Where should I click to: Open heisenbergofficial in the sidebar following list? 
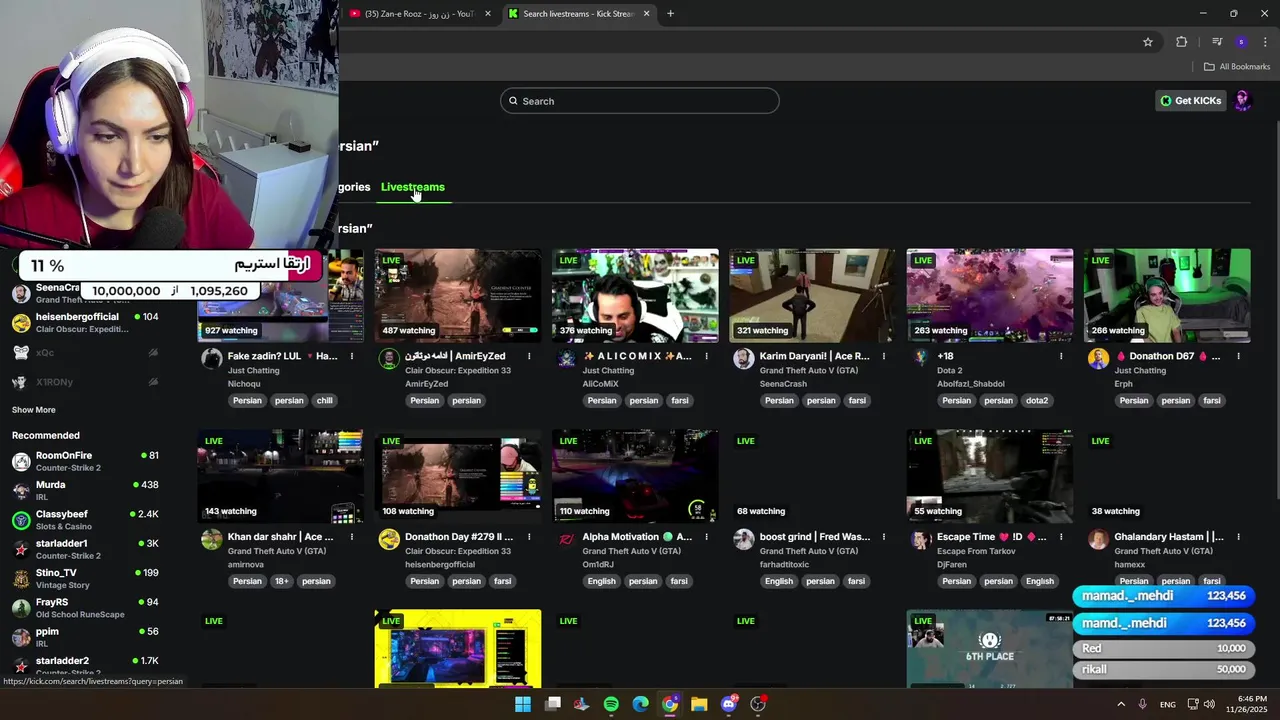click(85, 322)
